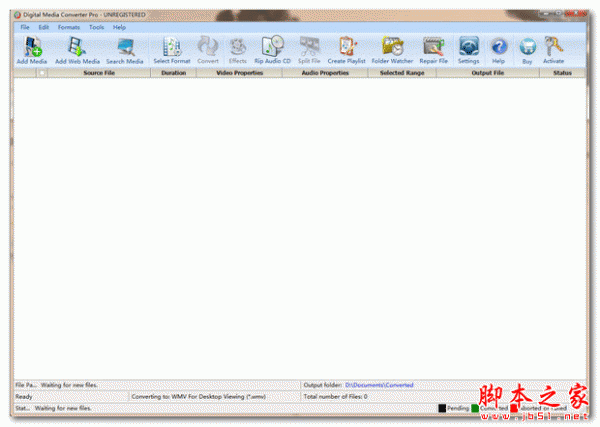Open the Effects tool
The width and height of the screenshot is (600, 427).
238,50
